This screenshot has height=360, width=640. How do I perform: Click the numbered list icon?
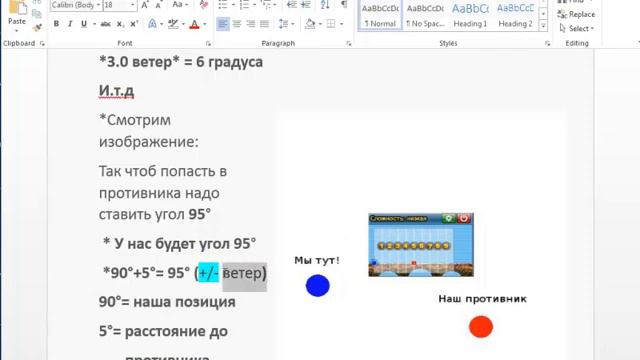(244, 5)
